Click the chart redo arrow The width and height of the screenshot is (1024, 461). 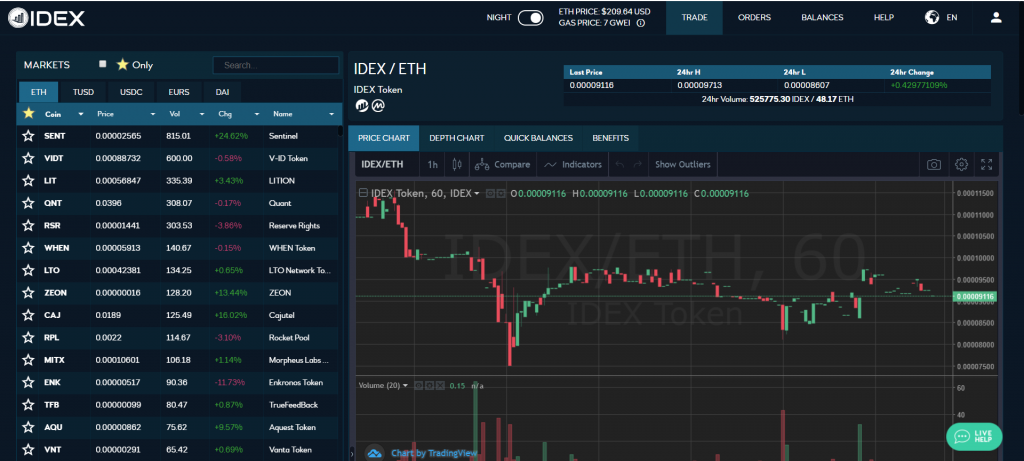pyautogui.click(x=637, y=165)
